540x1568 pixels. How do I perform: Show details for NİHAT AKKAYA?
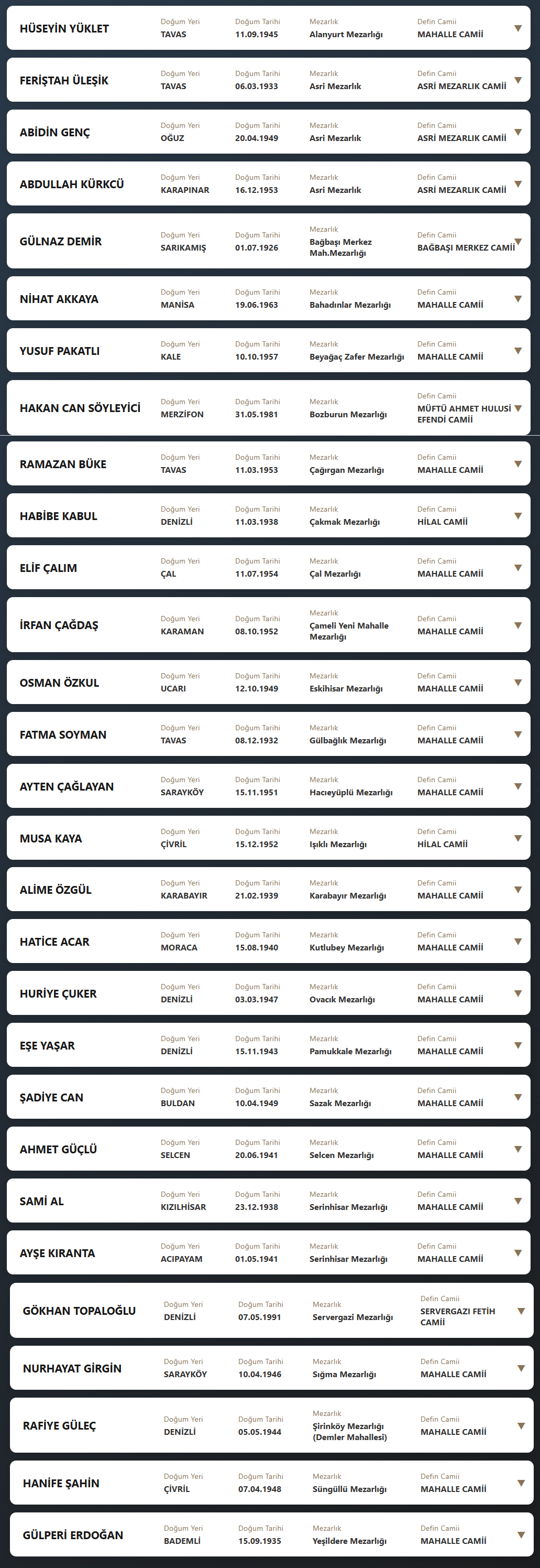[518, 298]
